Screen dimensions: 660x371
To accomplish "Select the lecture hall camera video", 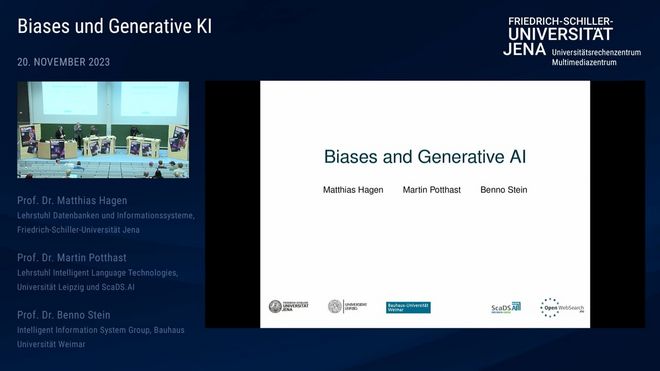I will (103, 130).
